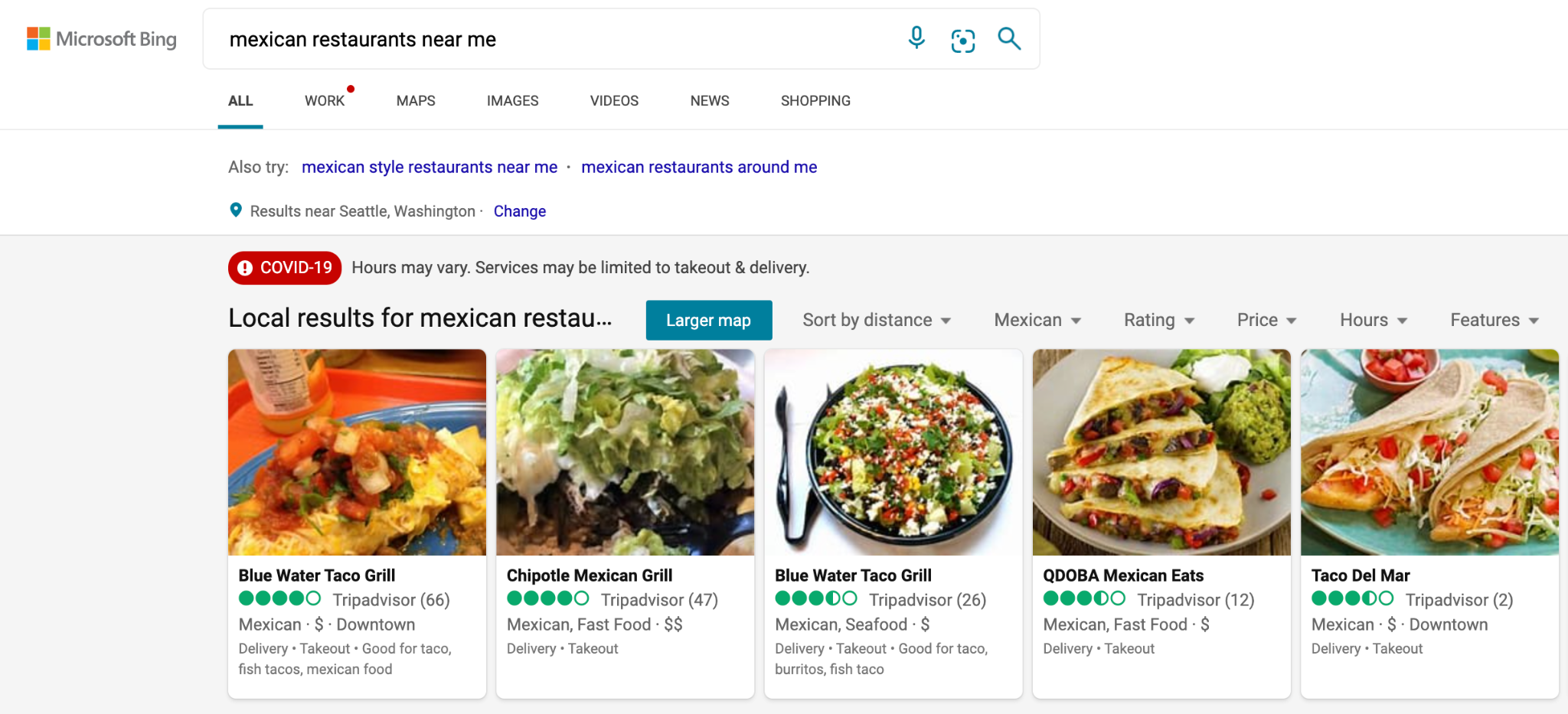Click 'Hours may vary' COVID notice text
The height and width of the screenshot is (714, 1568).
[580, 268]
